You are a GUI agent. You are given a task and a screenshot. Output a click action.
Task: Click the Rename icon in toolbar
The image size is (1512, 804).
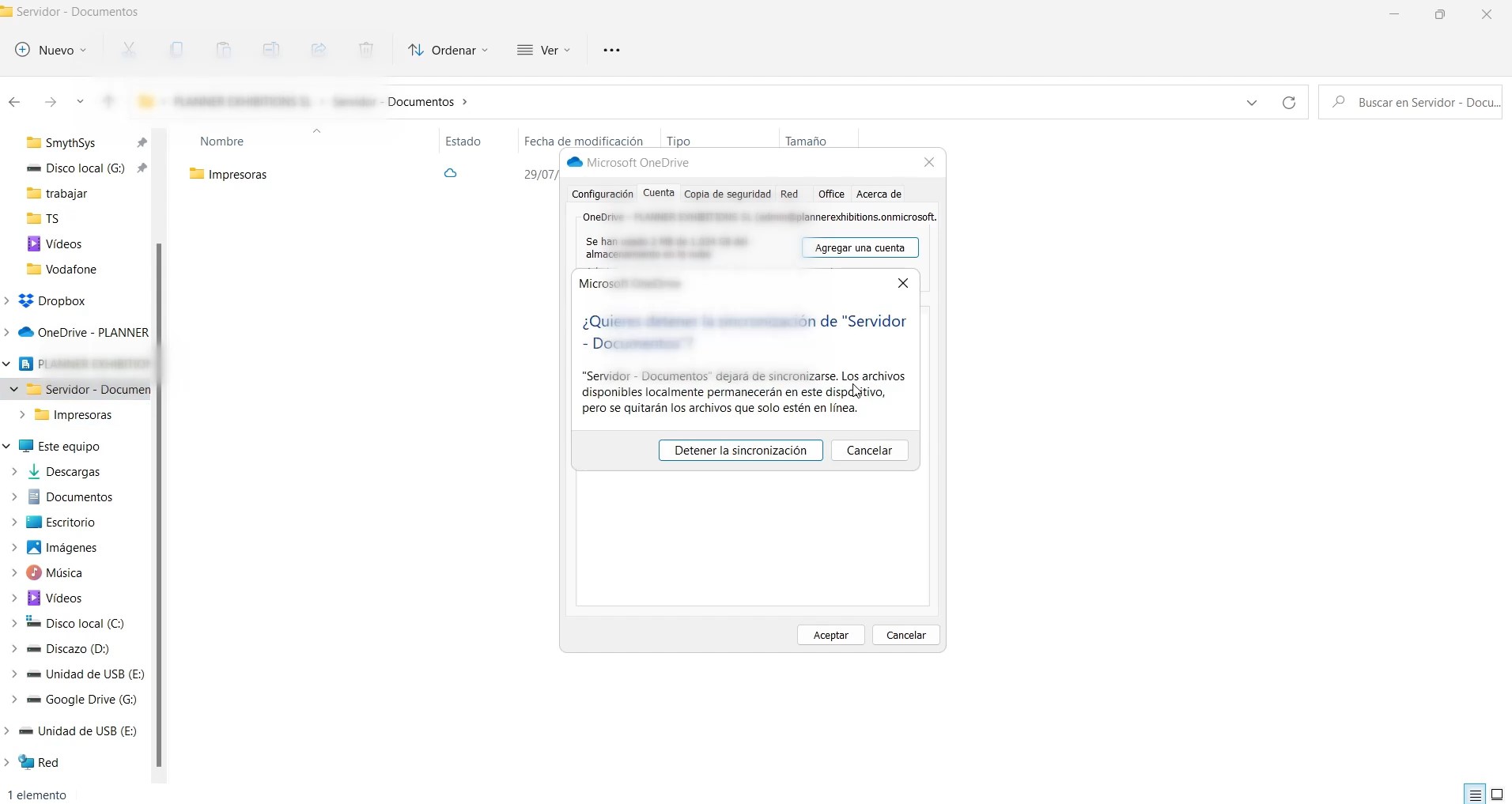[x=271, y=50]
